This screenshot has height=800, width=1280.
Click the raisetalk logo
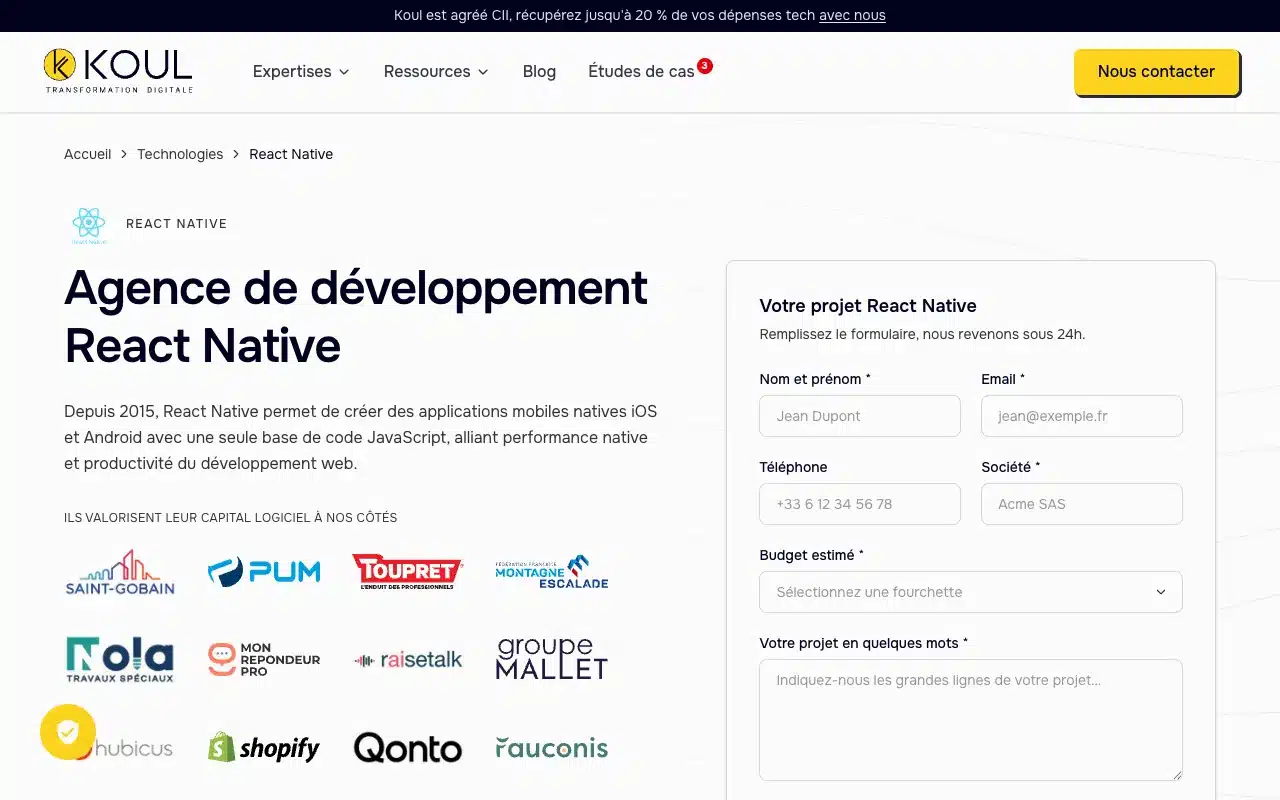tap(408, 660)
